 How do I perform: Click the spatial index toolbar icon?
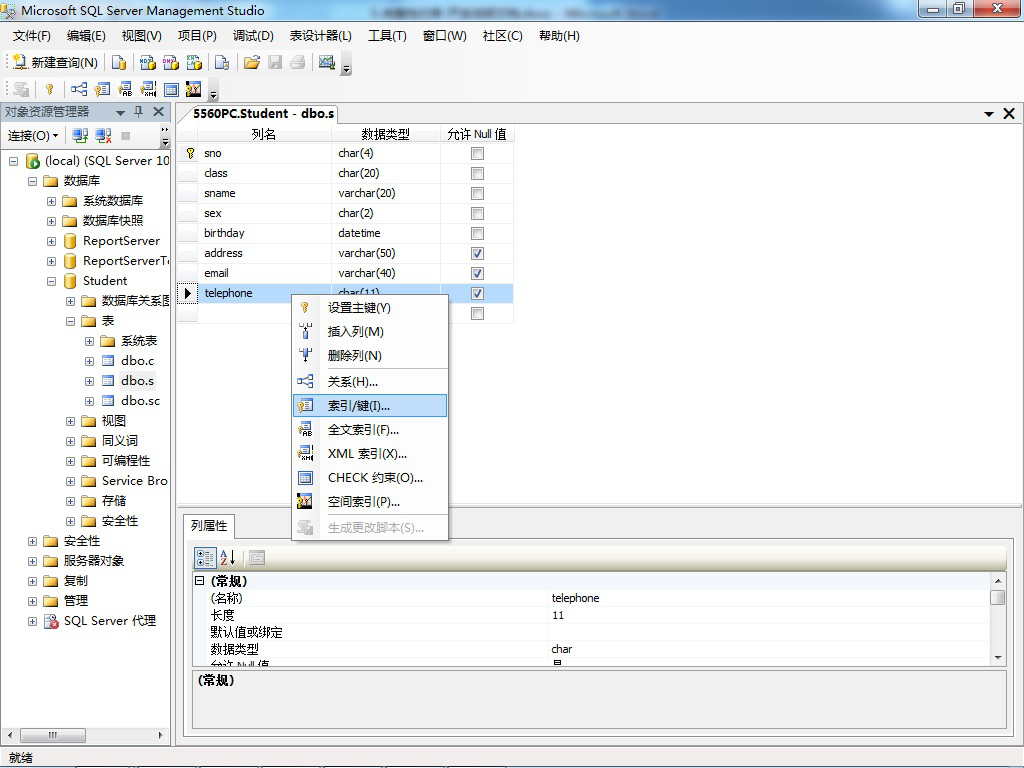click(194, 89)
